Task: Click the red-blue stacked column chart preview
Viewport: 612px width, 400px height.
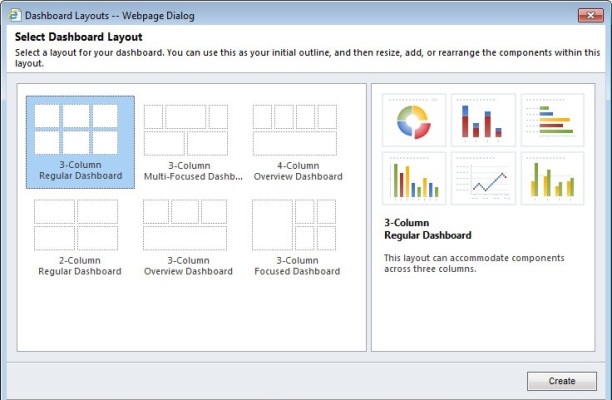Action: click(x=483, y=120)
